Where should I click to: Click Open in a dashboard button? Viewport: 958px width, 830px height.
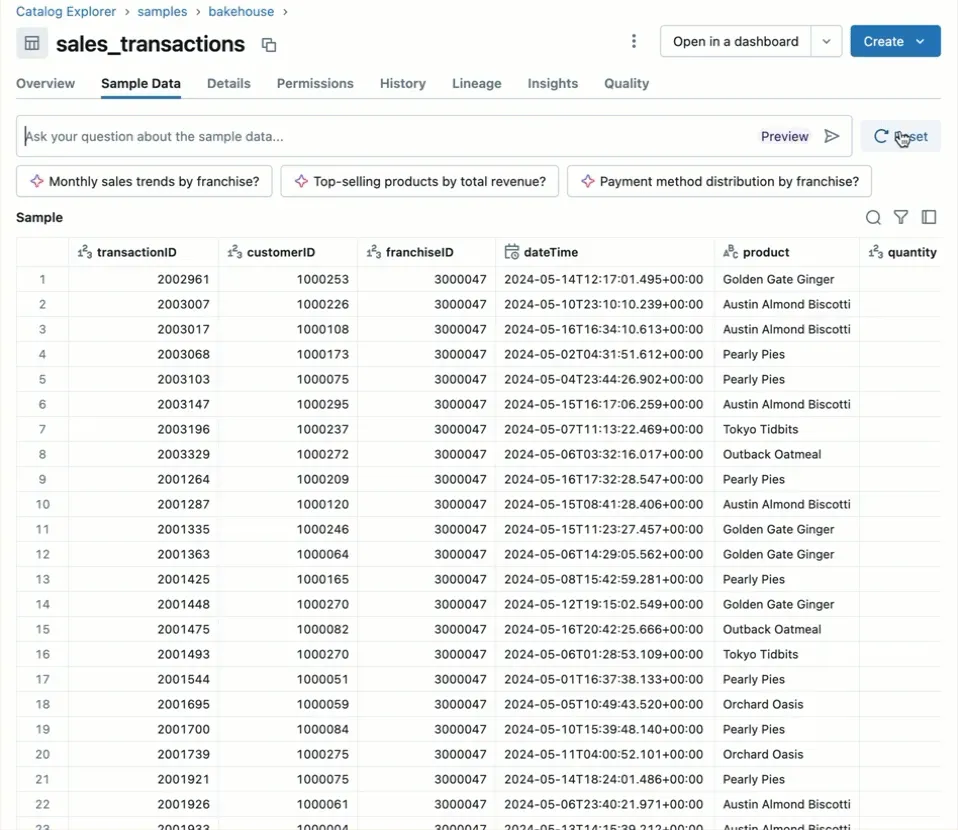click(x=736, y=41)
